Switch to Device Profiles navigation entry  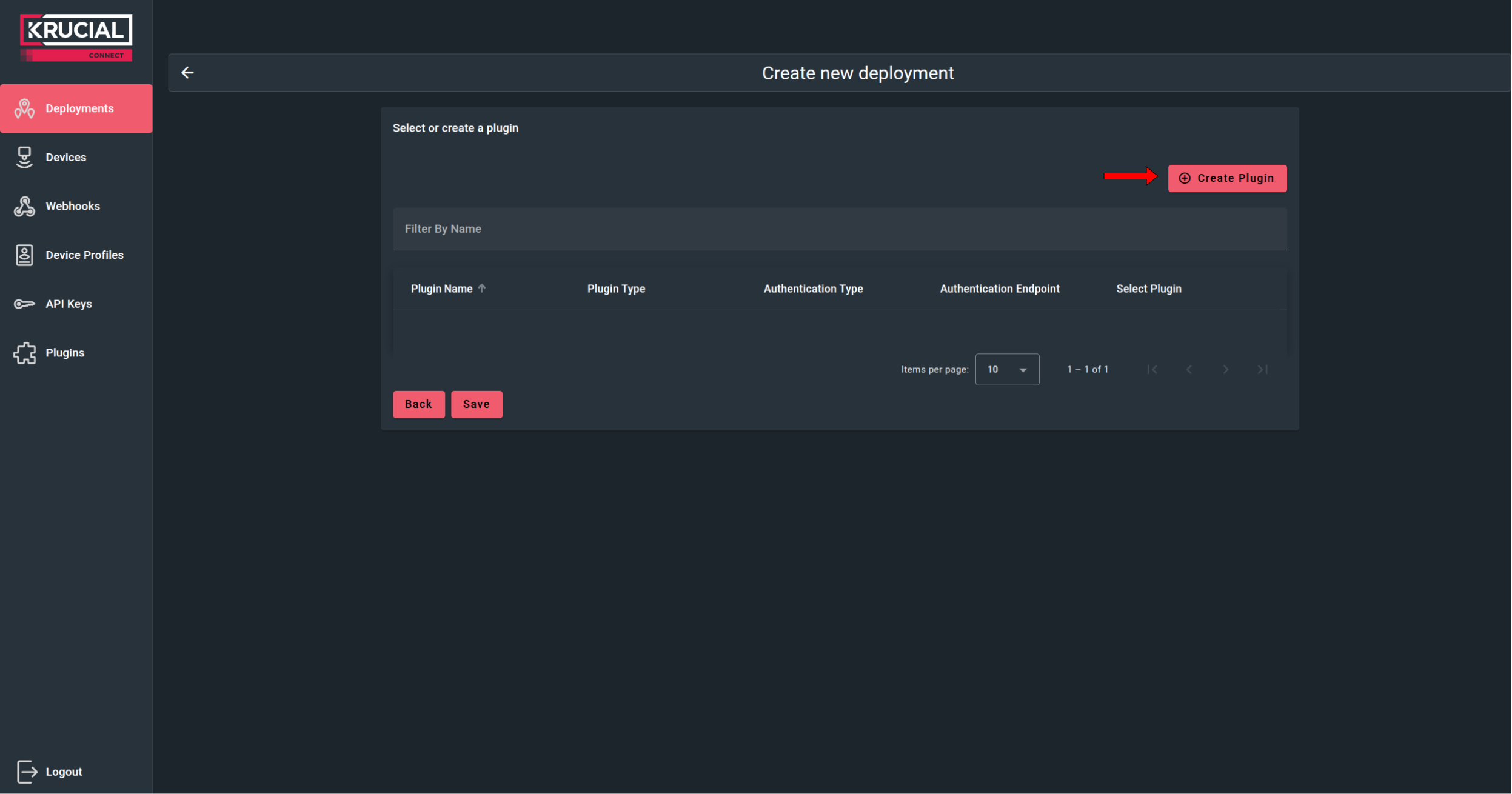[84, 255]
